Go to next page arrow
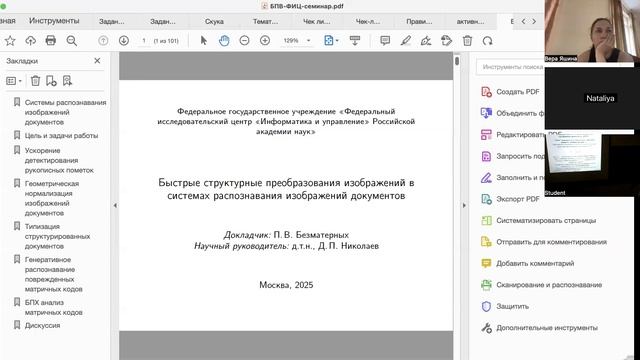This screenshot has height=360, width=640. [124, 40]
